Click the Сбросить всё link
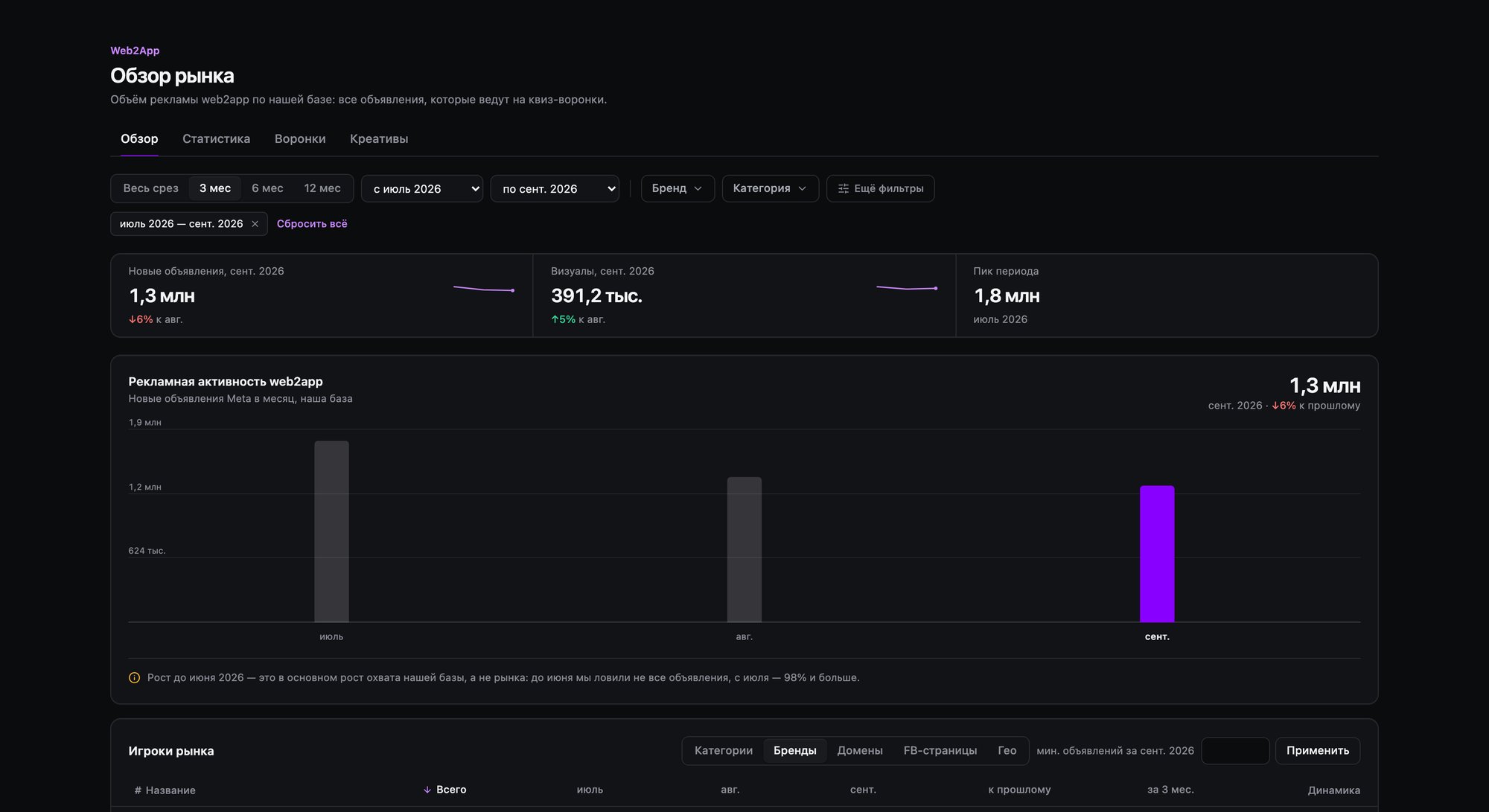Screen dimensions: 1489x812 [x=312, y=224]
